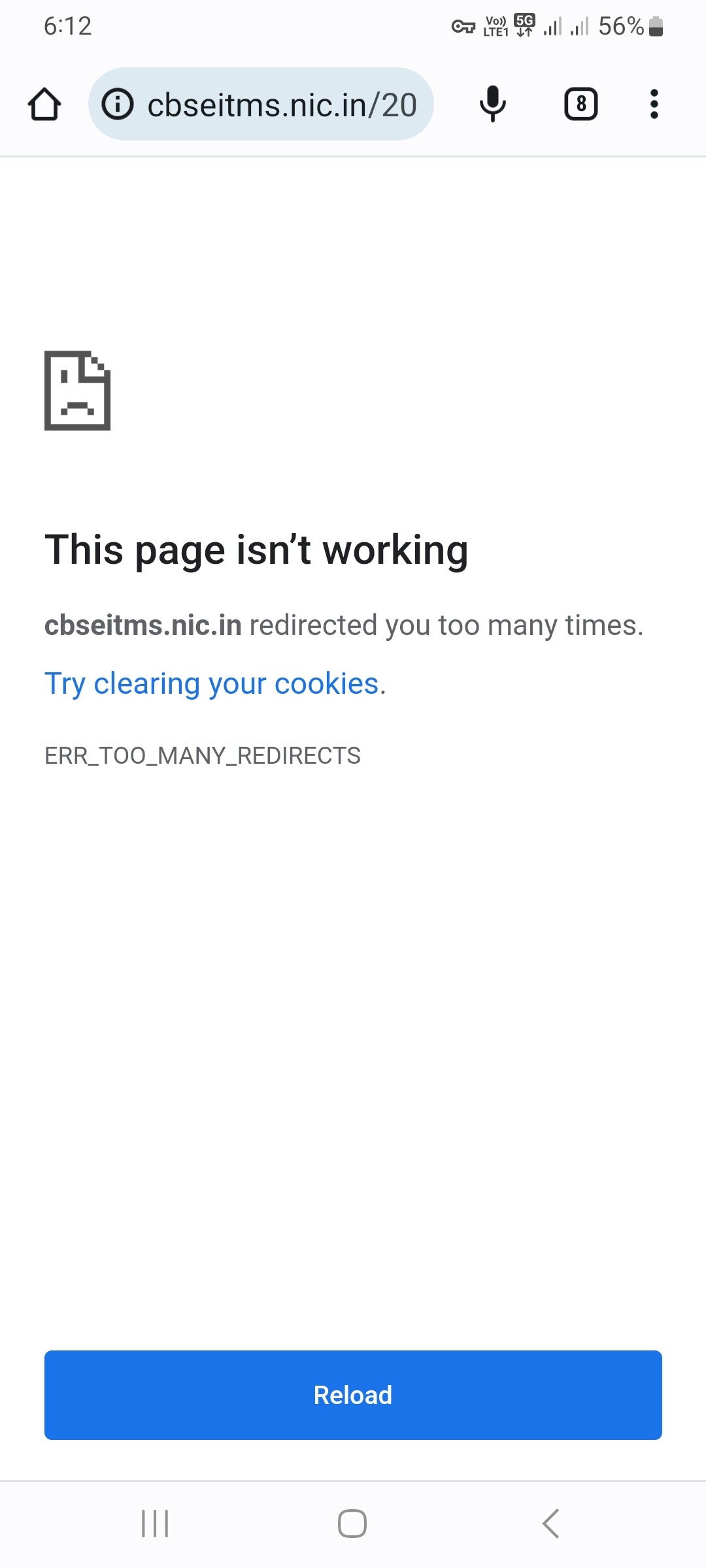Open site information icon in address bar

tap(118, 105)
